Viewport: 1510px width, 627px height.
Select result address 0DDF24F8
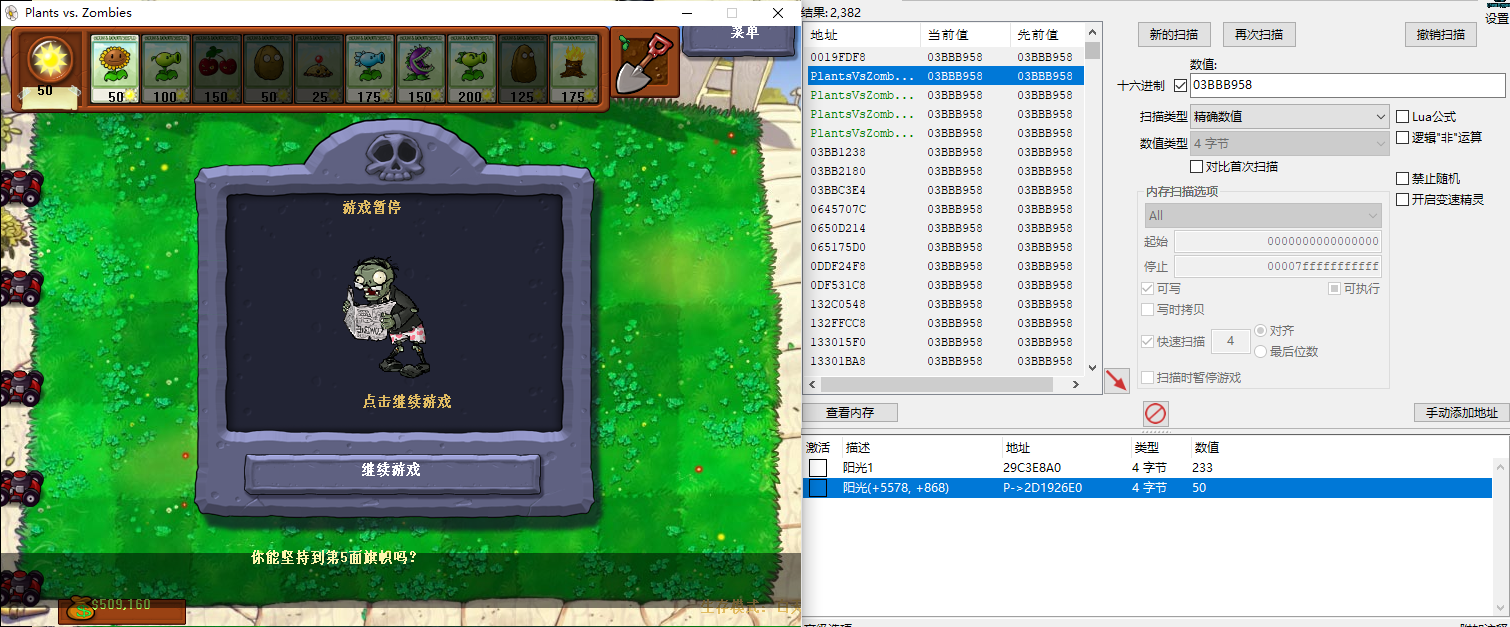tap(838, 266)
